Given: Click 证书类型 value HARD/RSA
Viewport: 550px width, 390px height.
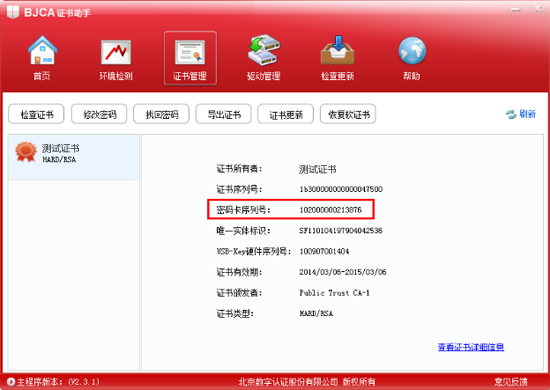Looking at the screenshot, I should pos(316,314).
